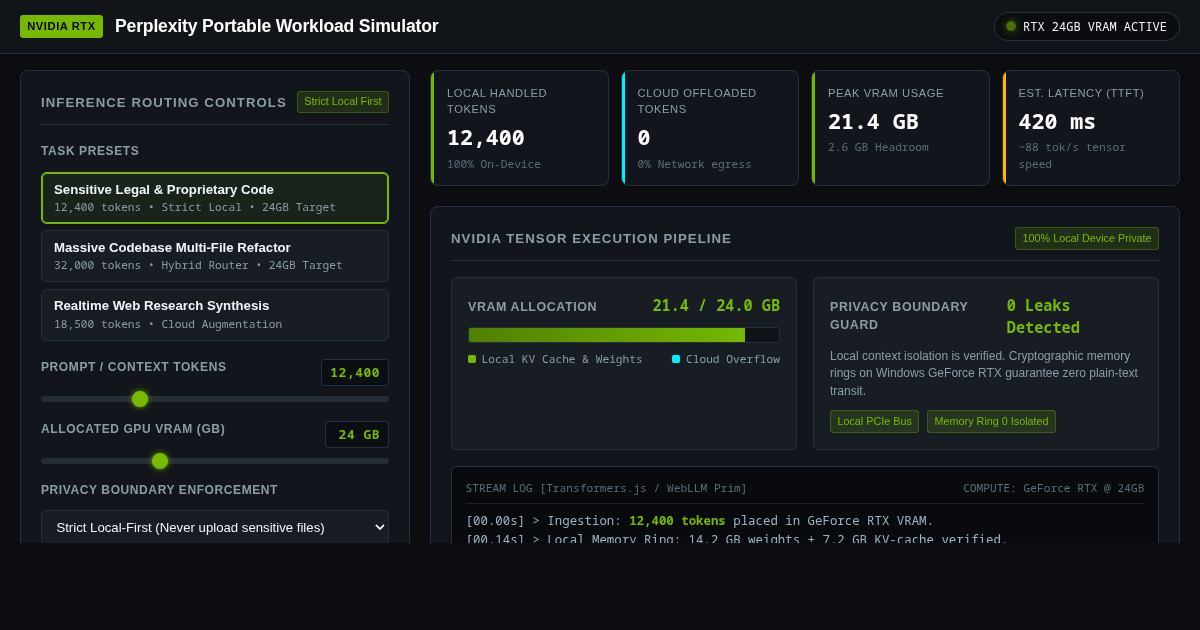Click the Local KV Cache & Weights legend

coord(555,359)
